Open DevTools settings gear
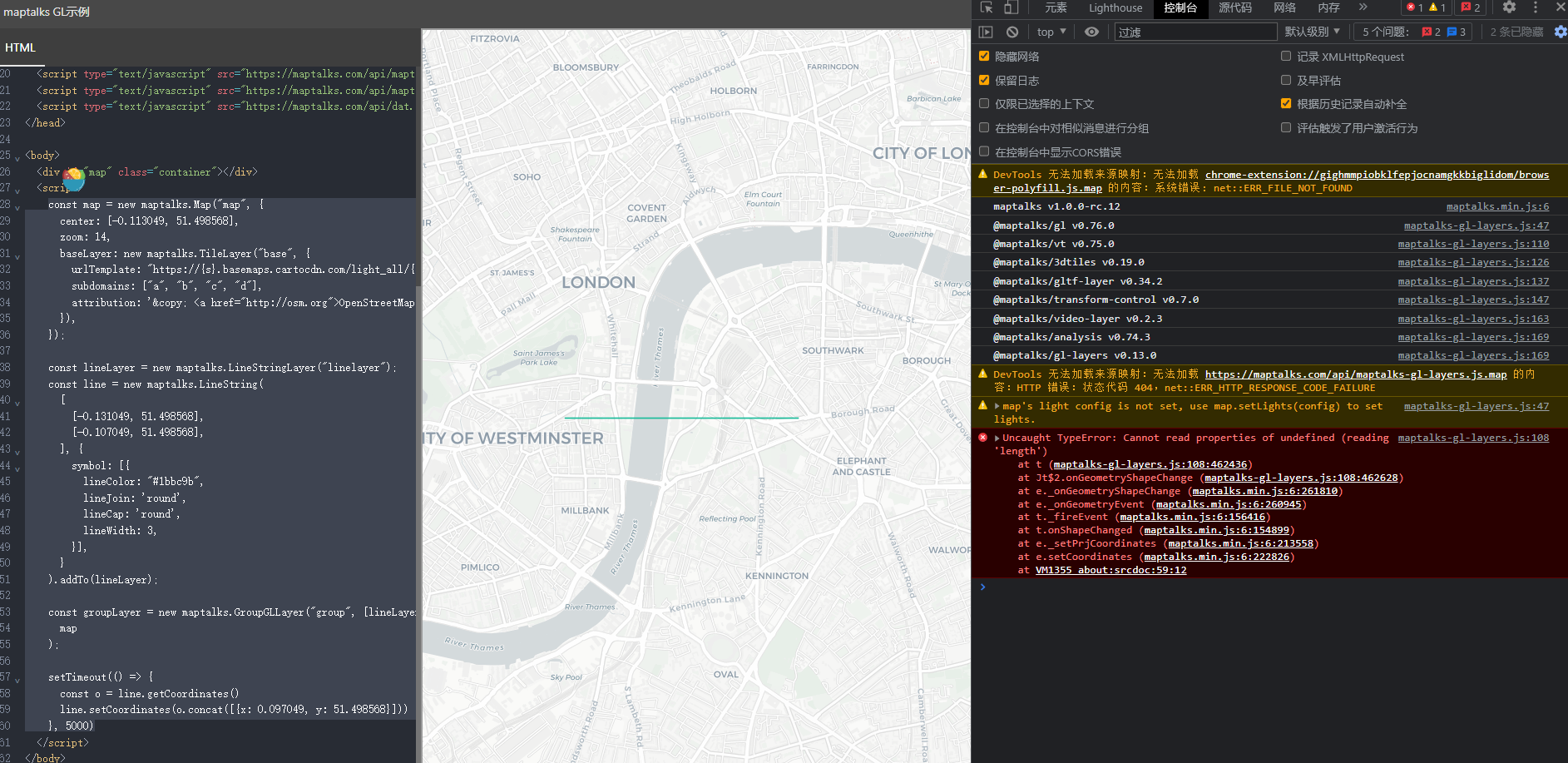The height and width of the screenshot is (763, 1568). tap(1509, 7)
